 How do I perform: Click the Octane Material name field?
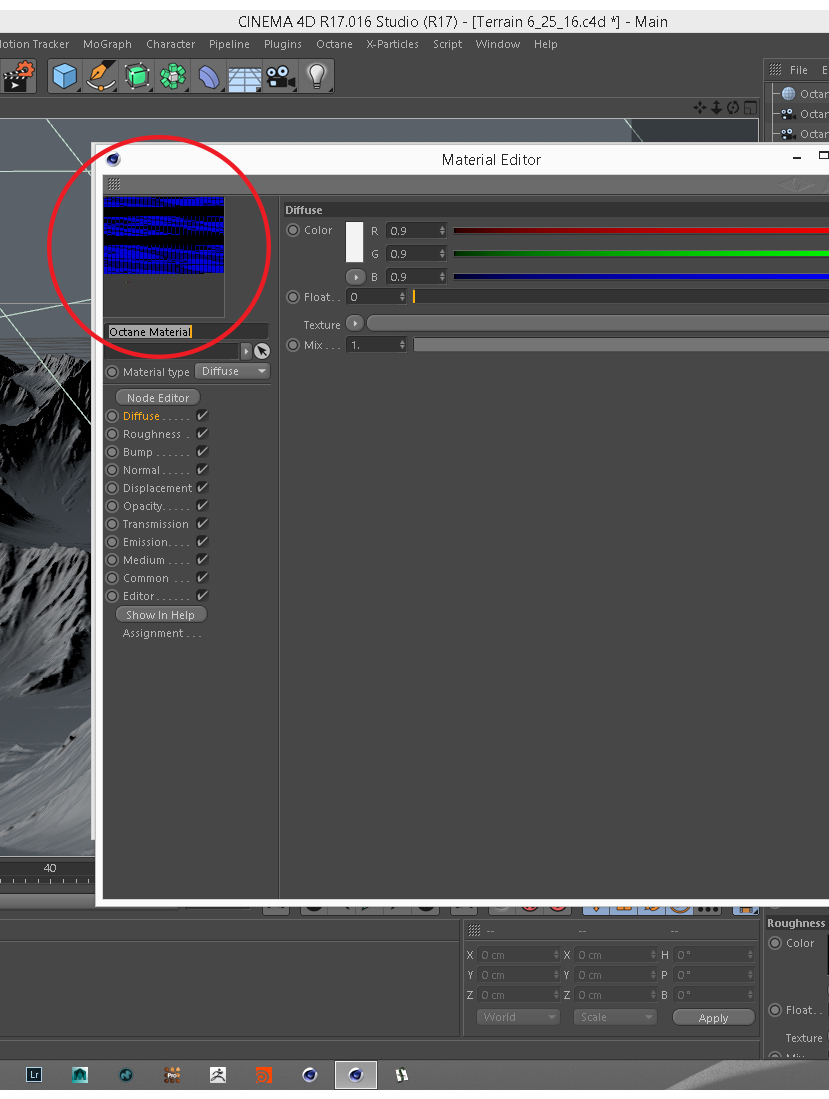(186, 332)
